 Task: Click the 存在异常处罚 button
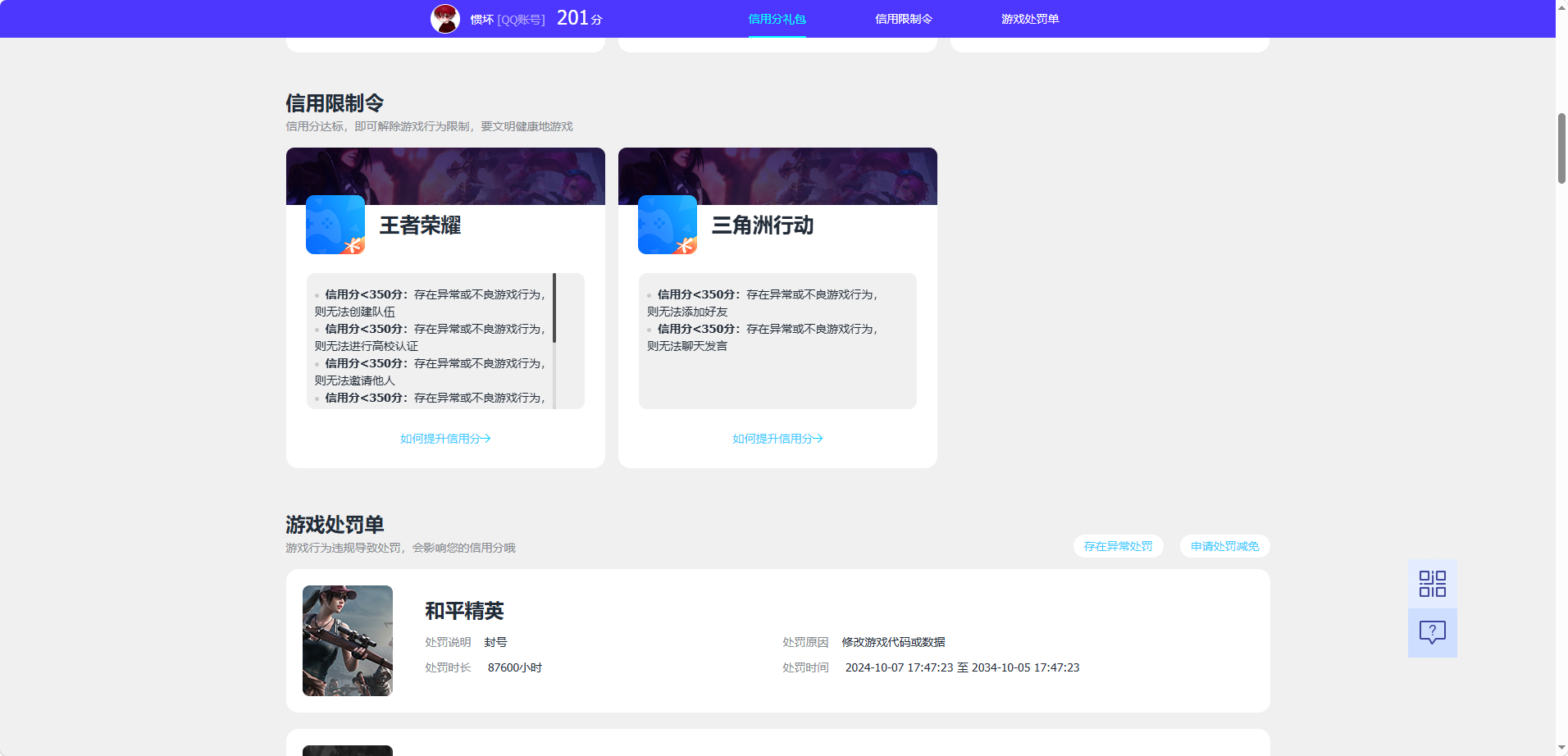point(1118,546)
